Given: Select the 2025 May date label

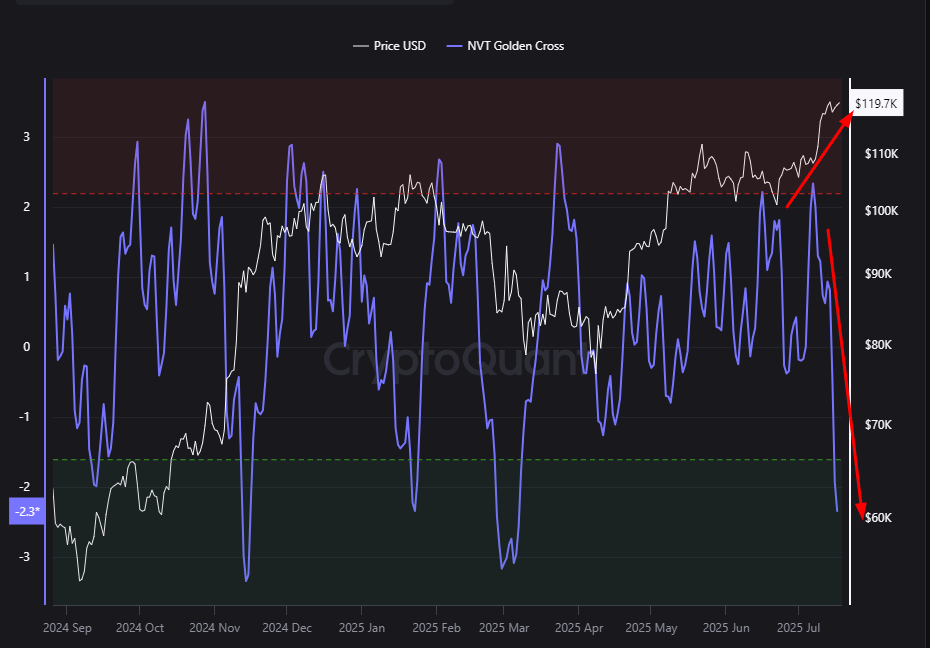Looking at the screenshot, I should pos(651,628).
